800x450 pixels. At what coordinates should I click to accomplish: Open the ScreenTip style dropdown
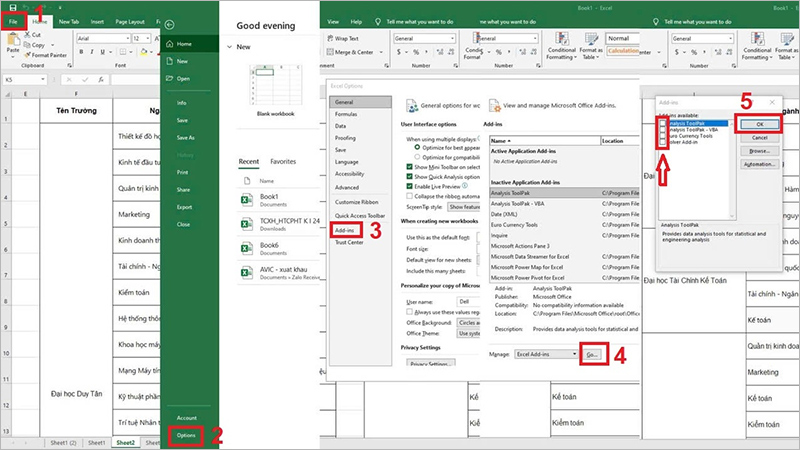[463, 207]
